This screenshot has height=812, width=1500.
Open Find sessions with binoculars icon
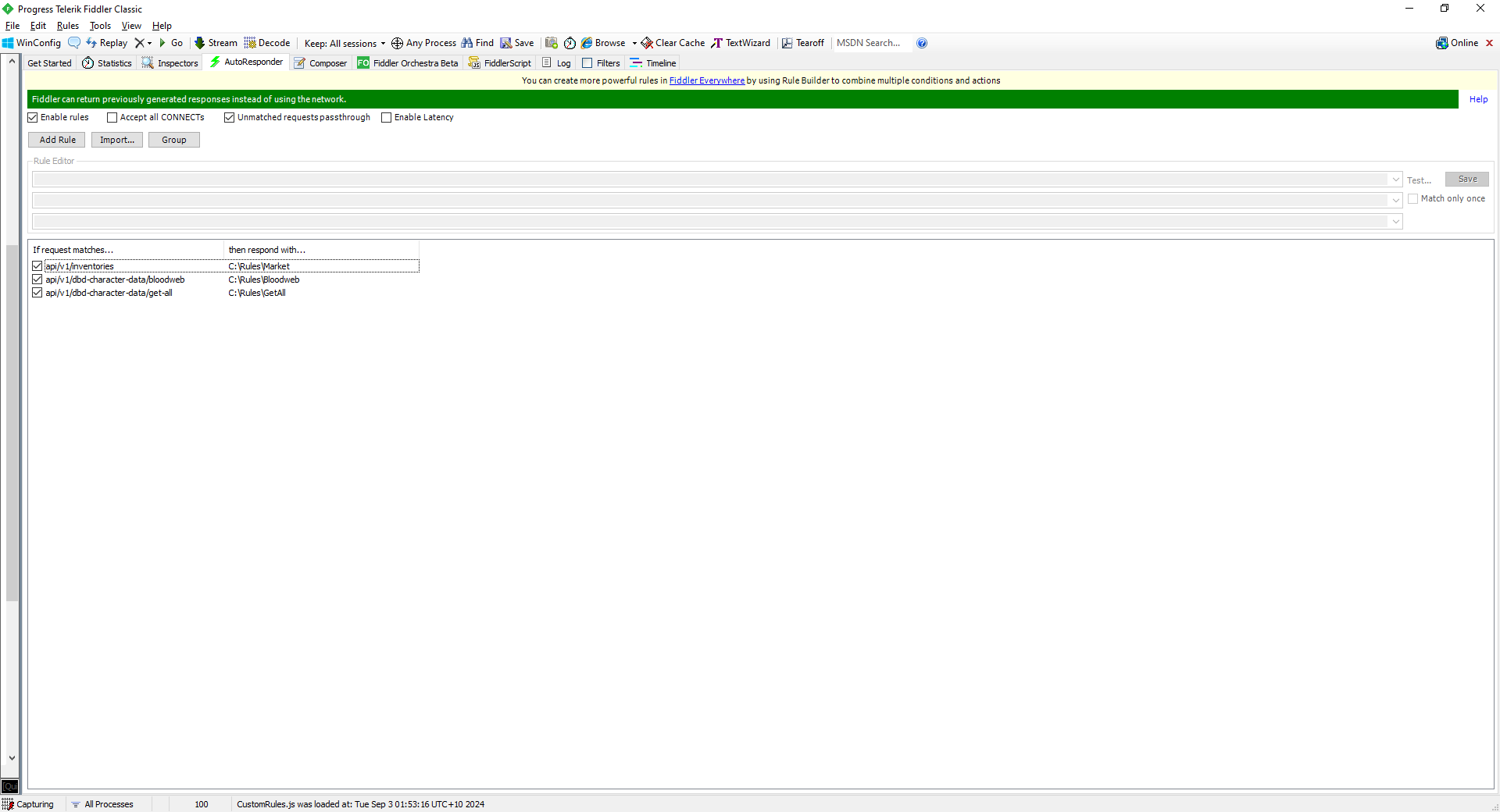[477, 43]
